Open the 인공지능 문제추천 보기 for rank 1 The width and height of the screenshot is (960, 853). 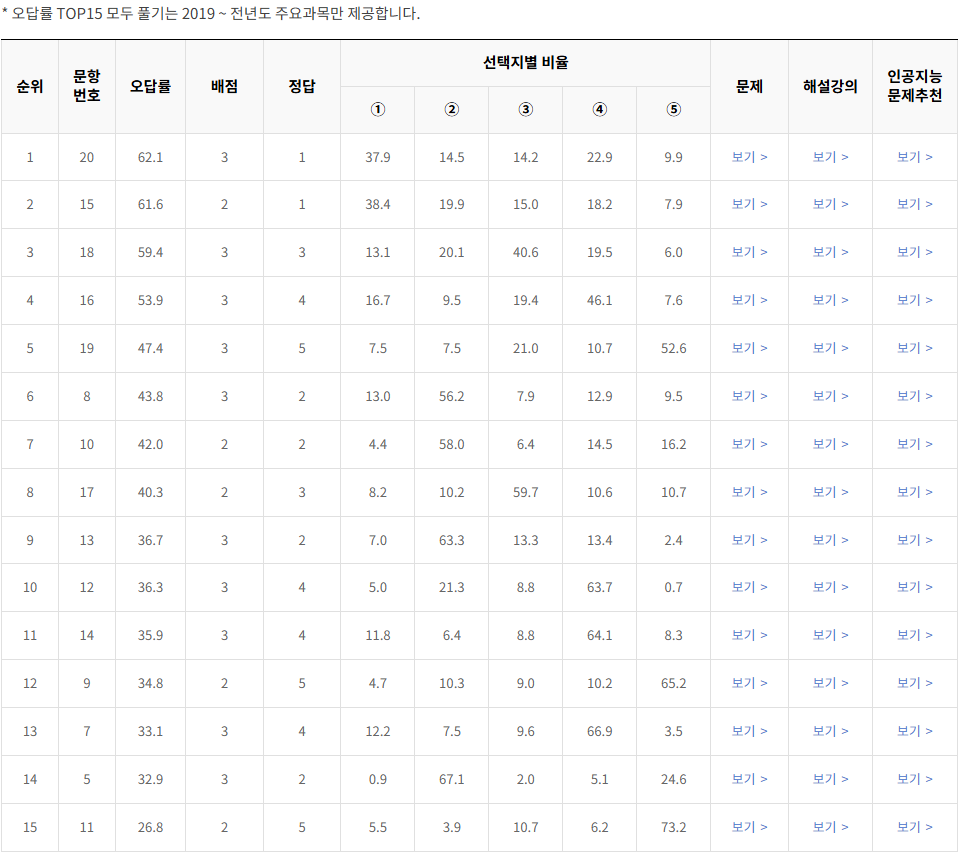[x=913, y=156]
